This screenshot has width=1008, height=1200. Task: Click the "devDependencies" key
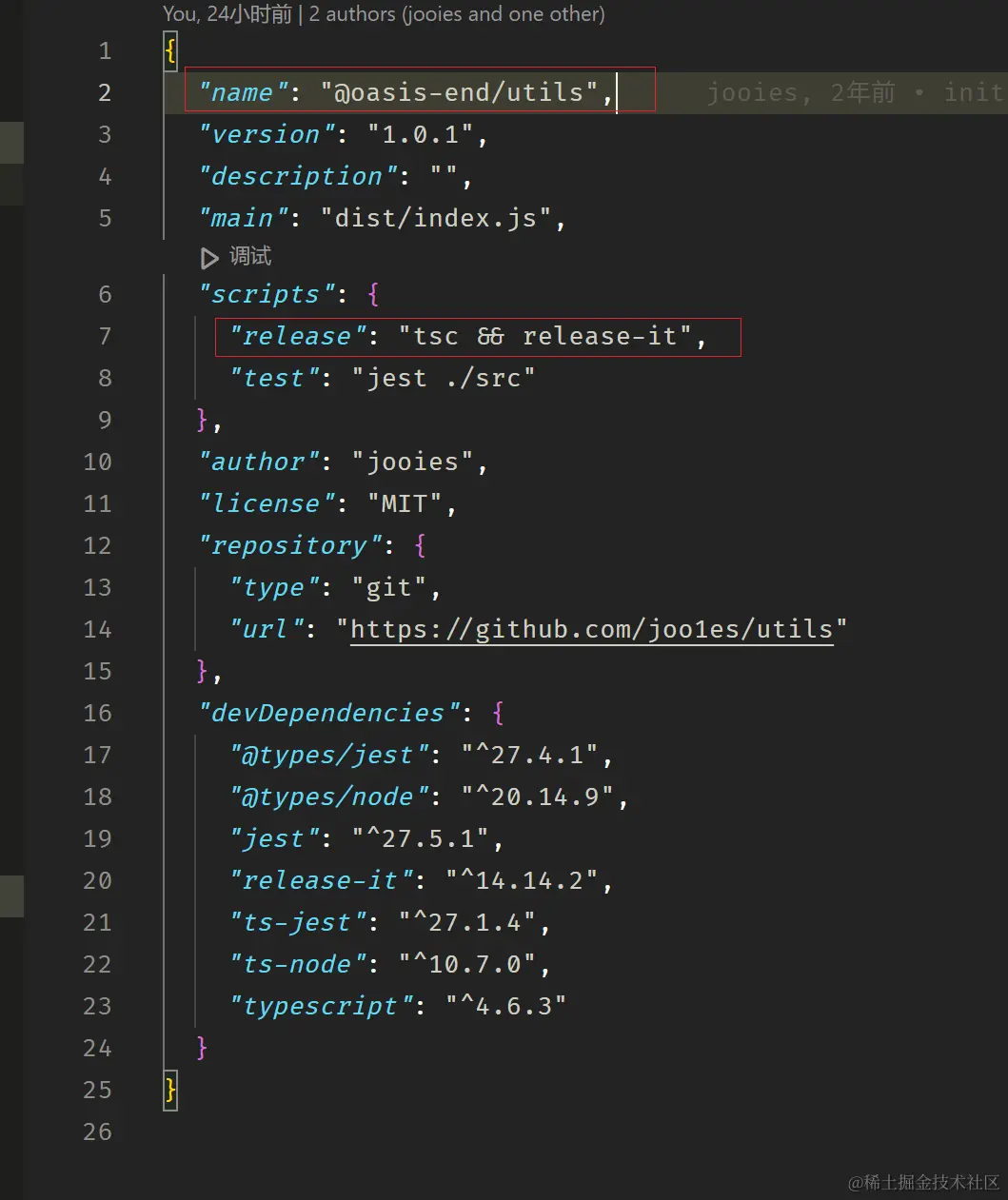(x=327, y=713)
